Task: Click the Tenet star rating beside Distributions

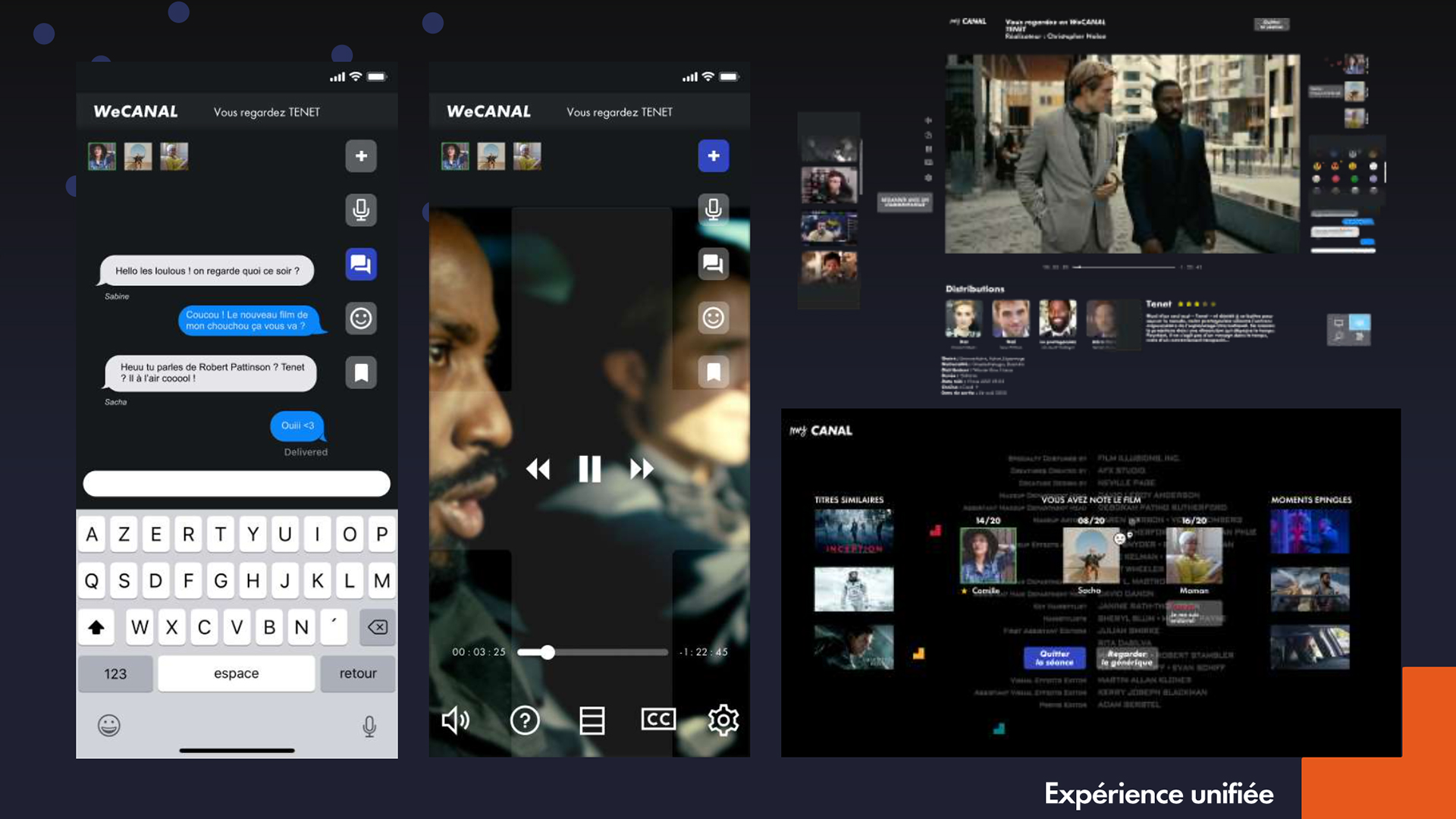Action: point(1197,304)
